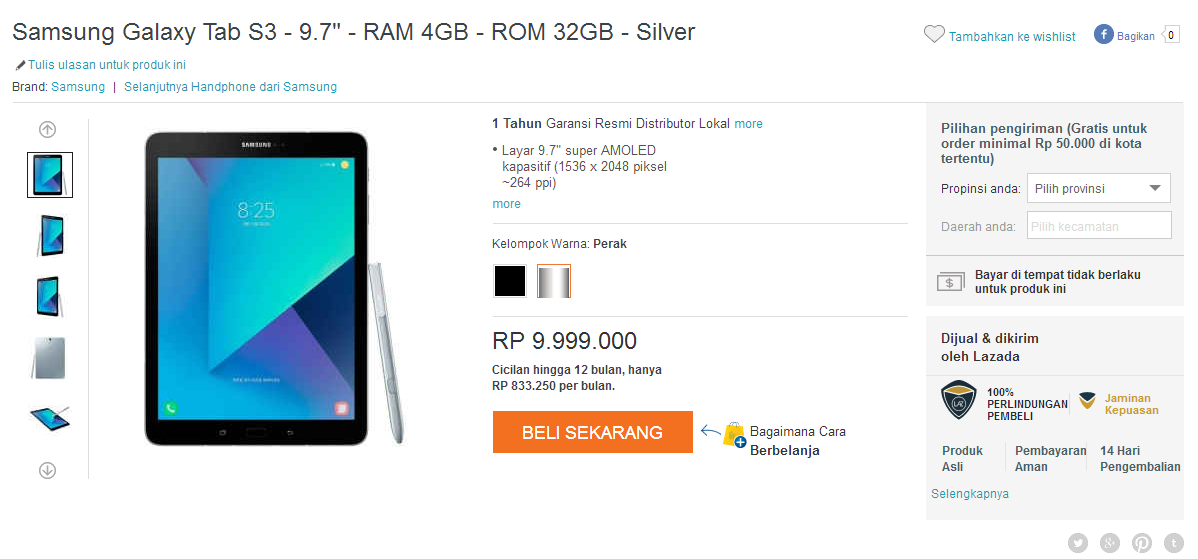Image resolution: width=1198 pixels, height=559 pixels.
Task: Show next thumbnails with down arrow
Action: (47, 470)
